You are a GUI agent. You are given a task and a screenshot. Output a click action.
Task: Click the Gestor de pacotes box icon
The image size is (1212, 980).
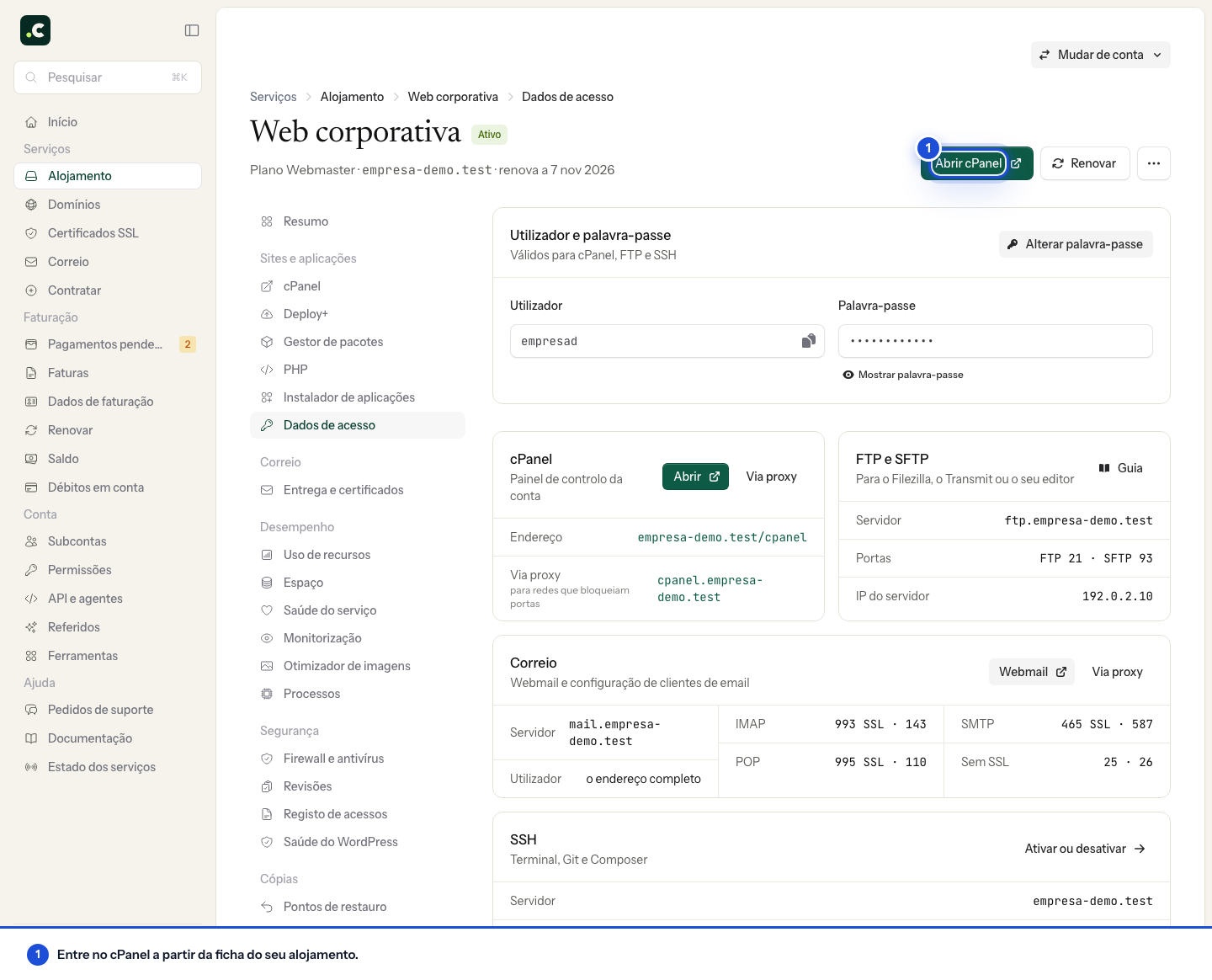pyautogui.click(x=267, y=342)
